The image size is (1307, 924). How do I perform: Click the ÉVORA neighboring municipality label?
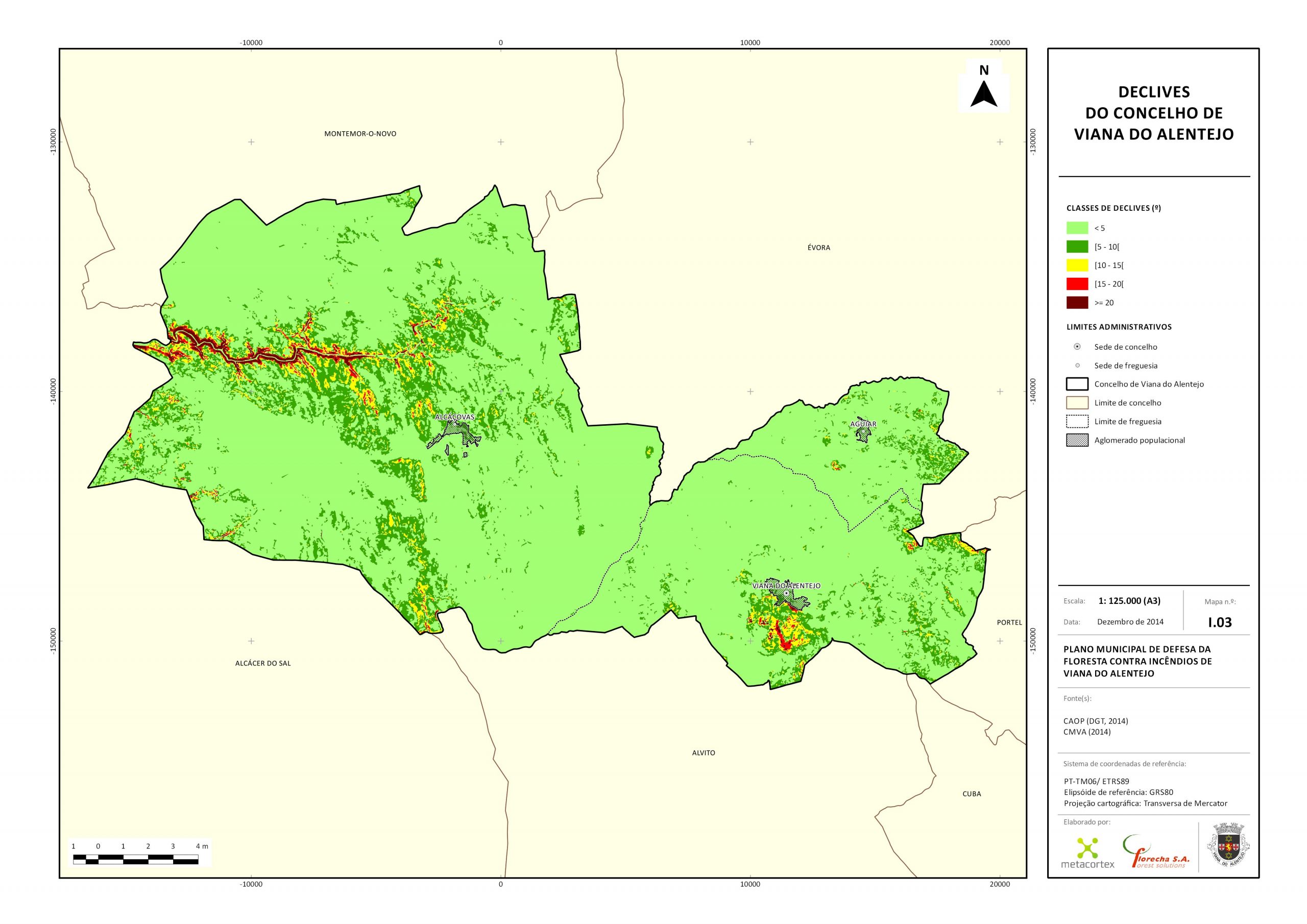818,248
